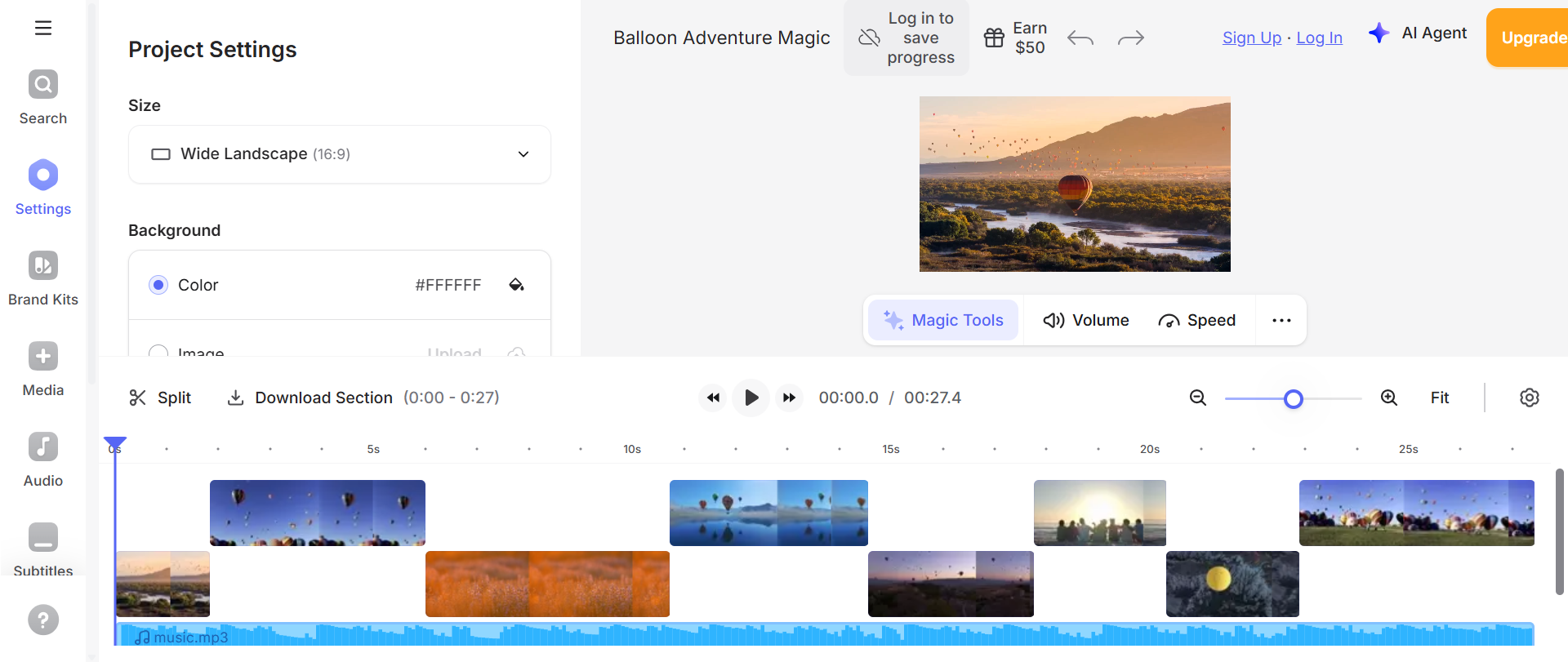
Task: Select the first landscape river clip
Action: pos(163,584)
